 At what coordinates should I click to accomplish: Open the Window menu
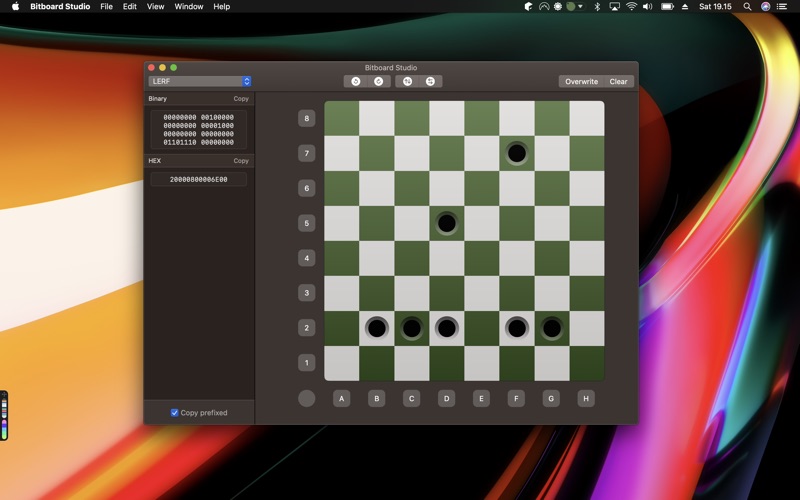pos(189,7)
